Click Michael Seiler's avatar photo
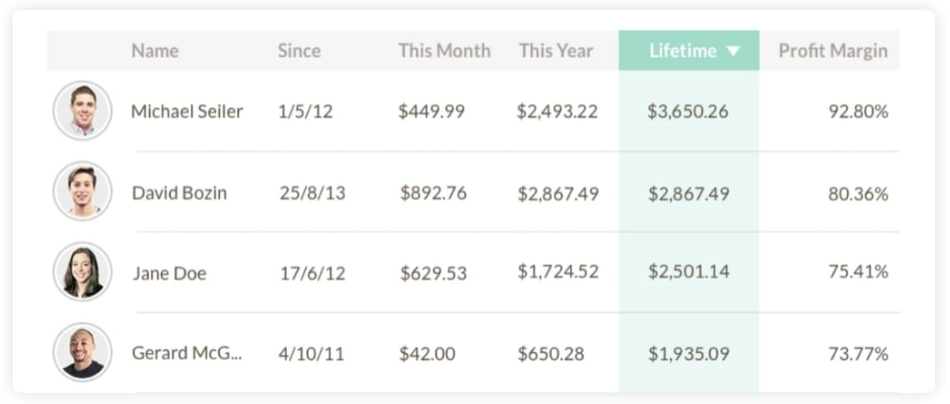 click(x=82, y=111)
